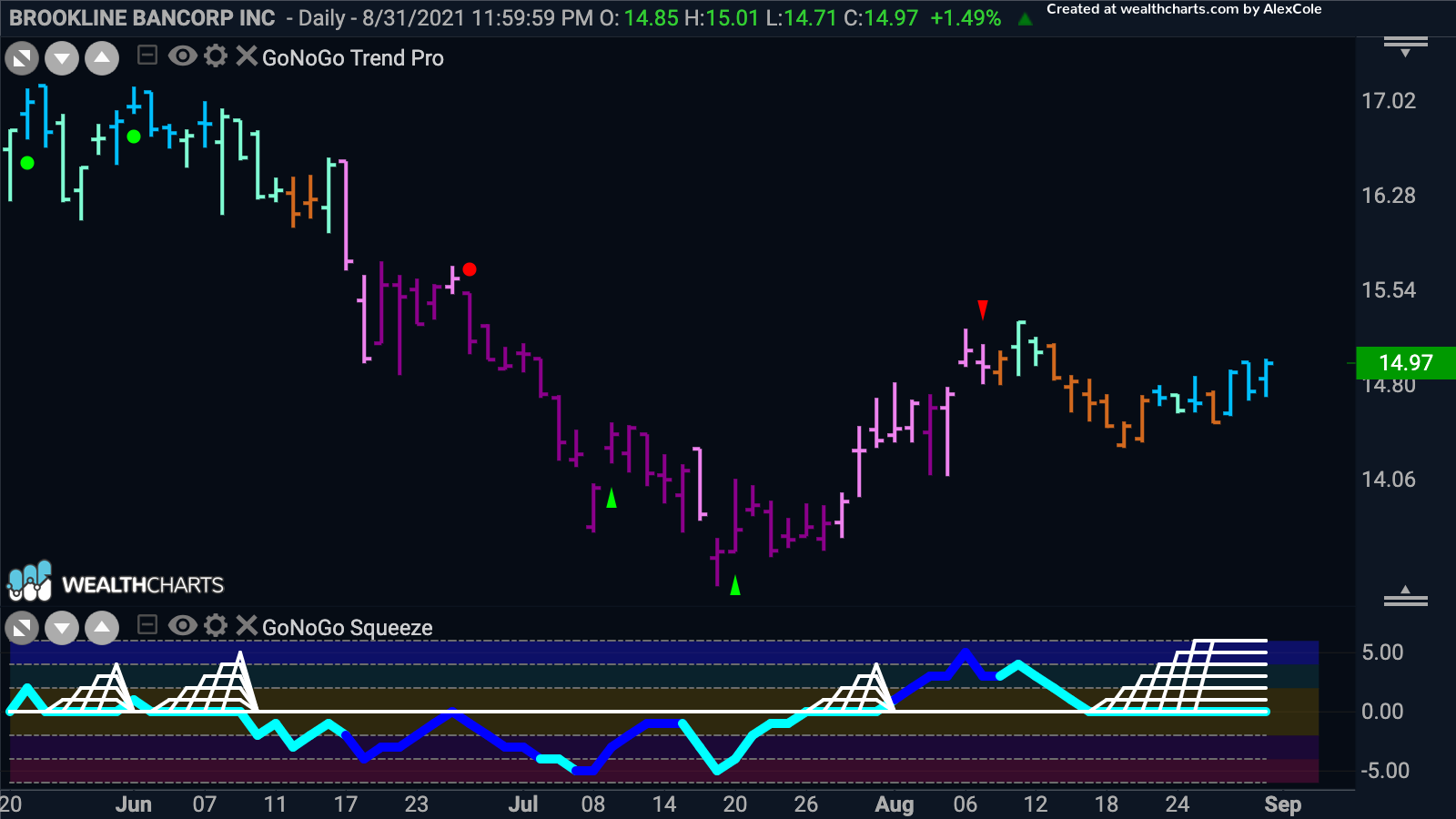Click the 16.28 price axis label

(1389, 196)
